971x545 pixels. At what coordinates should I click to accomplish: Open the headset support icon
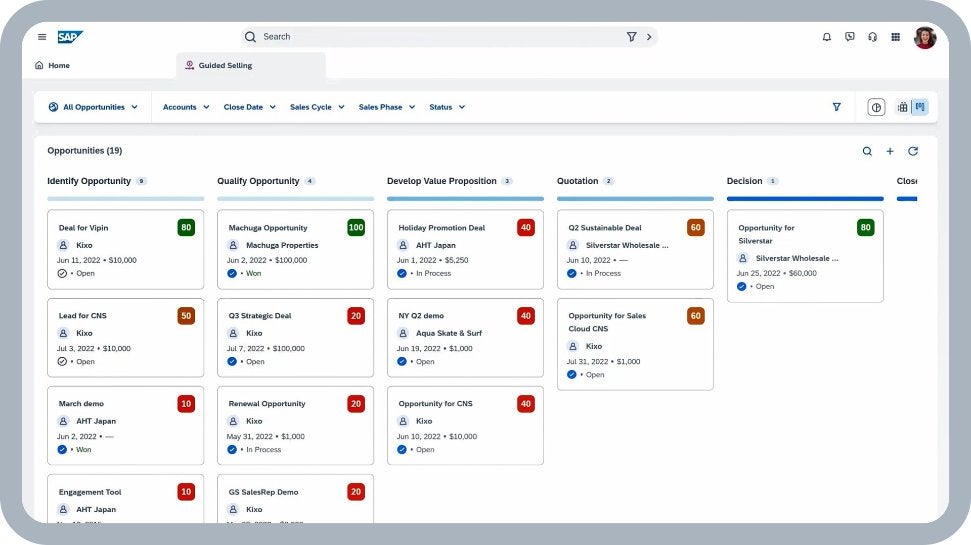click(873, 37)
